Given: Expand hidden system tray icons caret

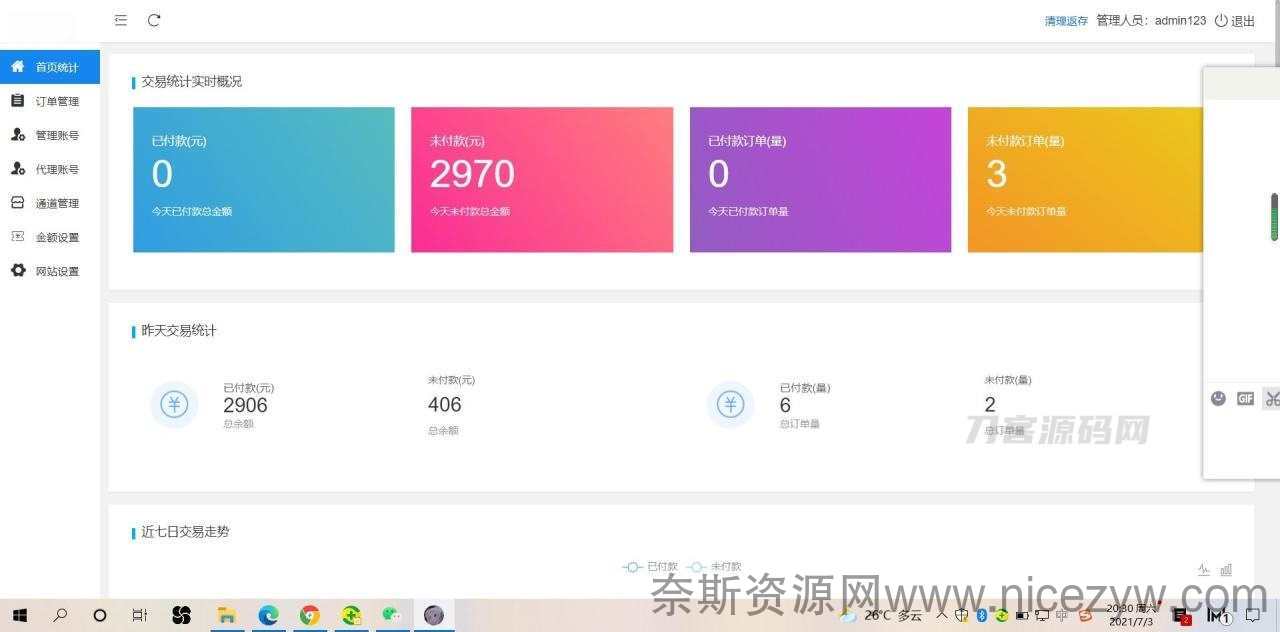Looking at the screenshot, I should (942, 615).
